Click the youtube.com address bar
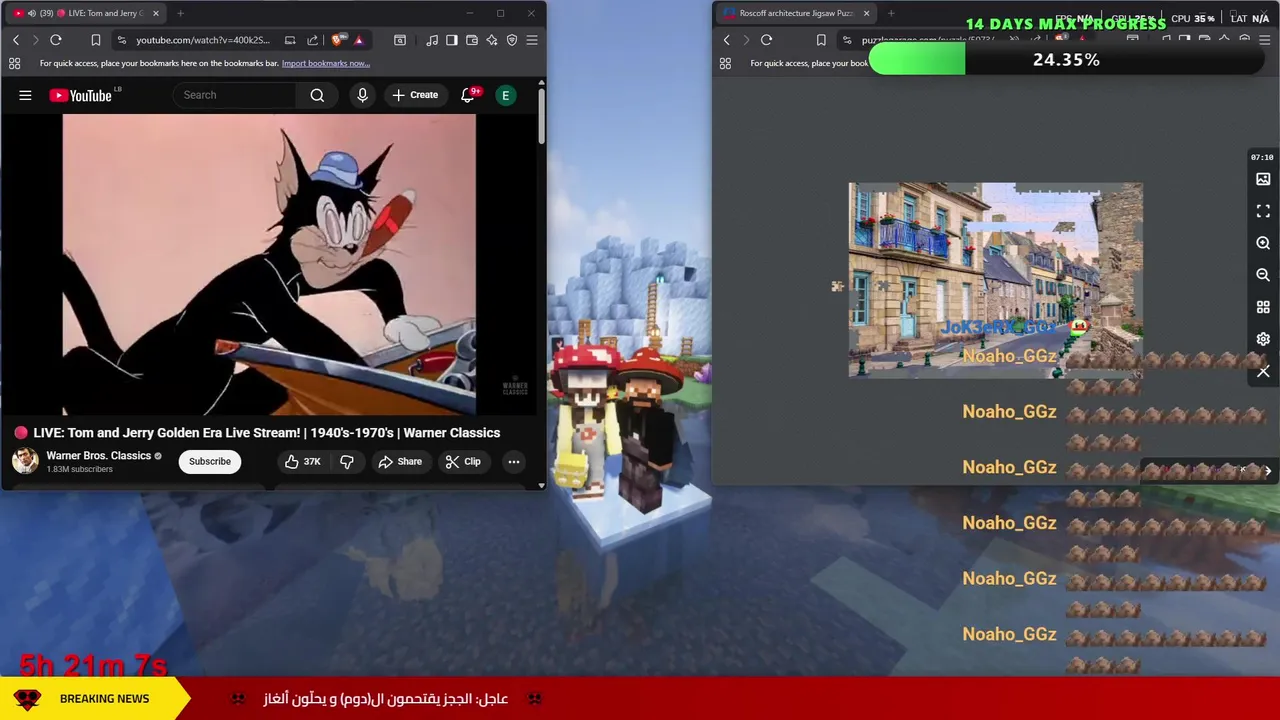The height and width of the screenshot is (720, 1280). click(202, 40)
